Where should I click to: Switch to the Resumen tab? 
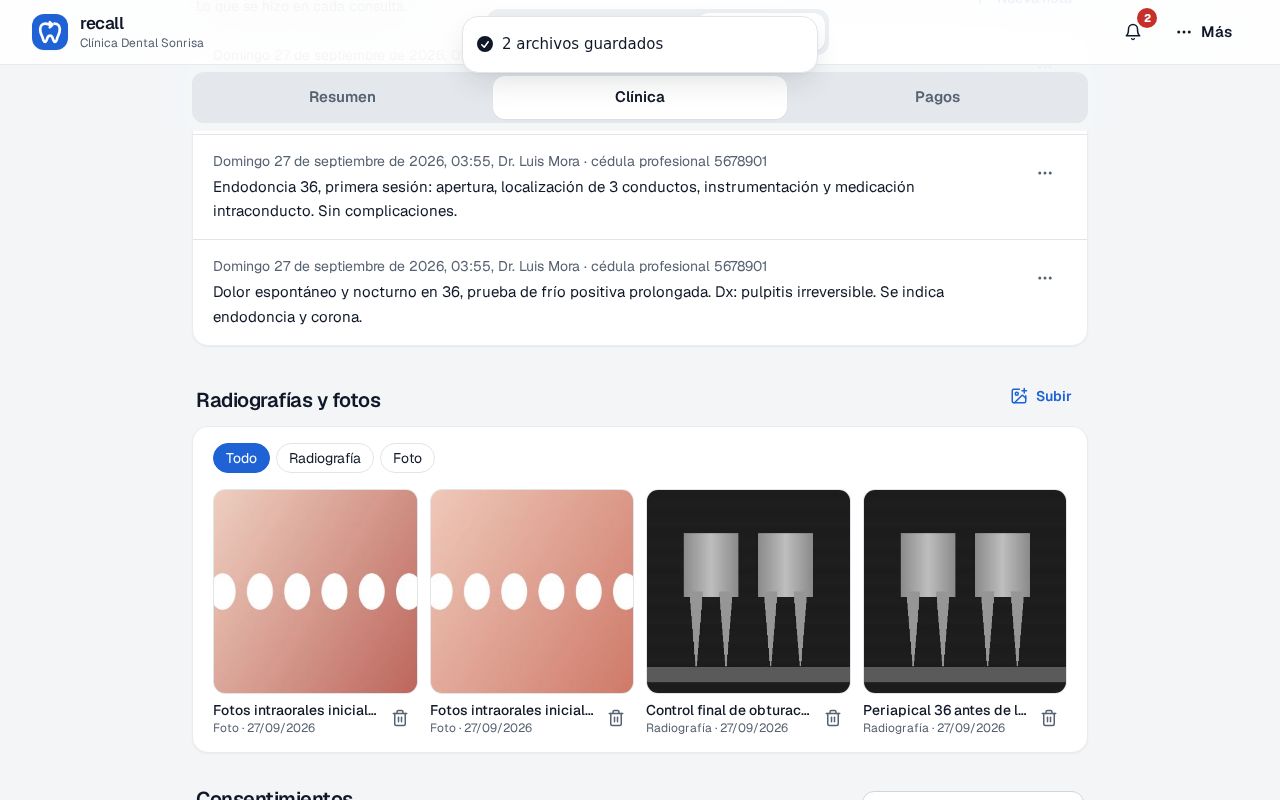coord(342,97)
